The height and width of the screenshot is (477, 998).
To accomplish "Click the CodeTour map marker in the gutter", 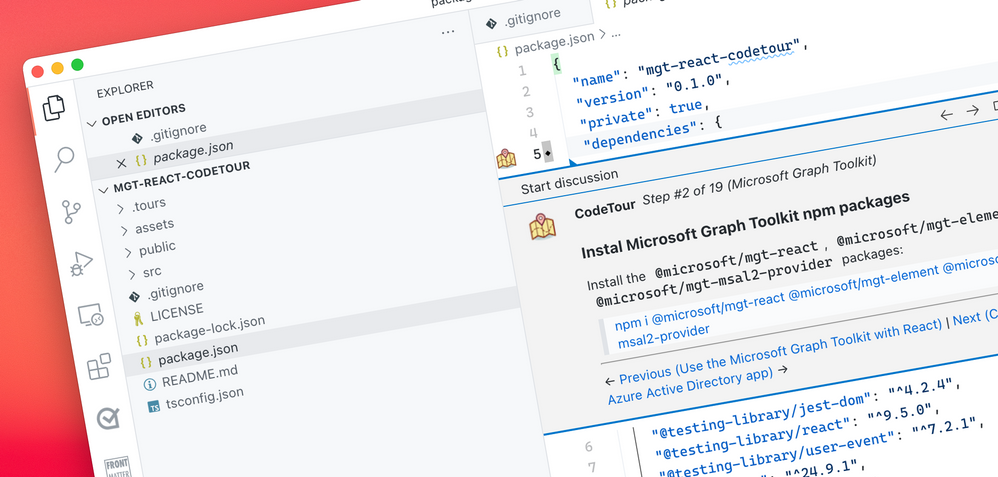I will click(507, 158).
